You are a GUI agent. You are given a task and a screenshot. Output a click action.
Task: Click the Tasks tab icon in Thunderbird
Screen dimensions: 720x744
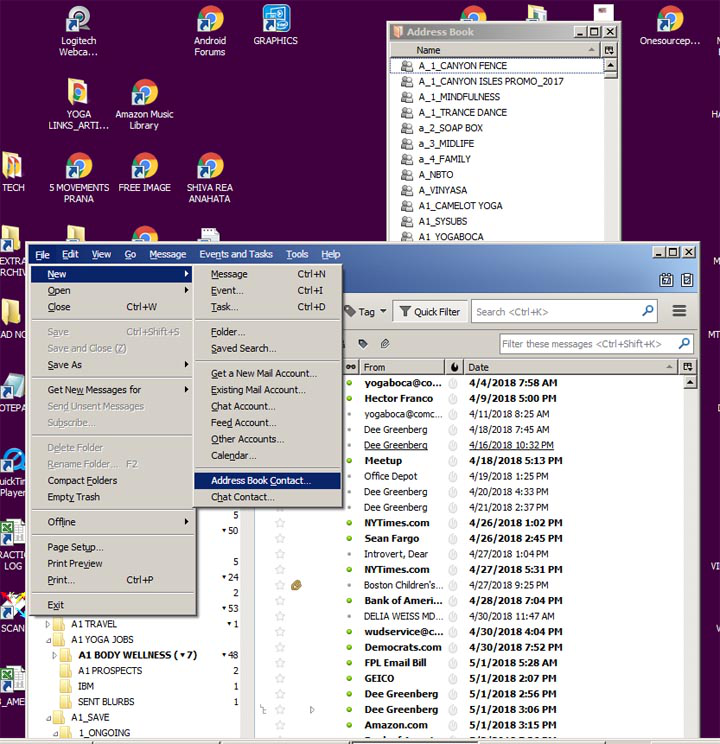[x=687, y=280]
